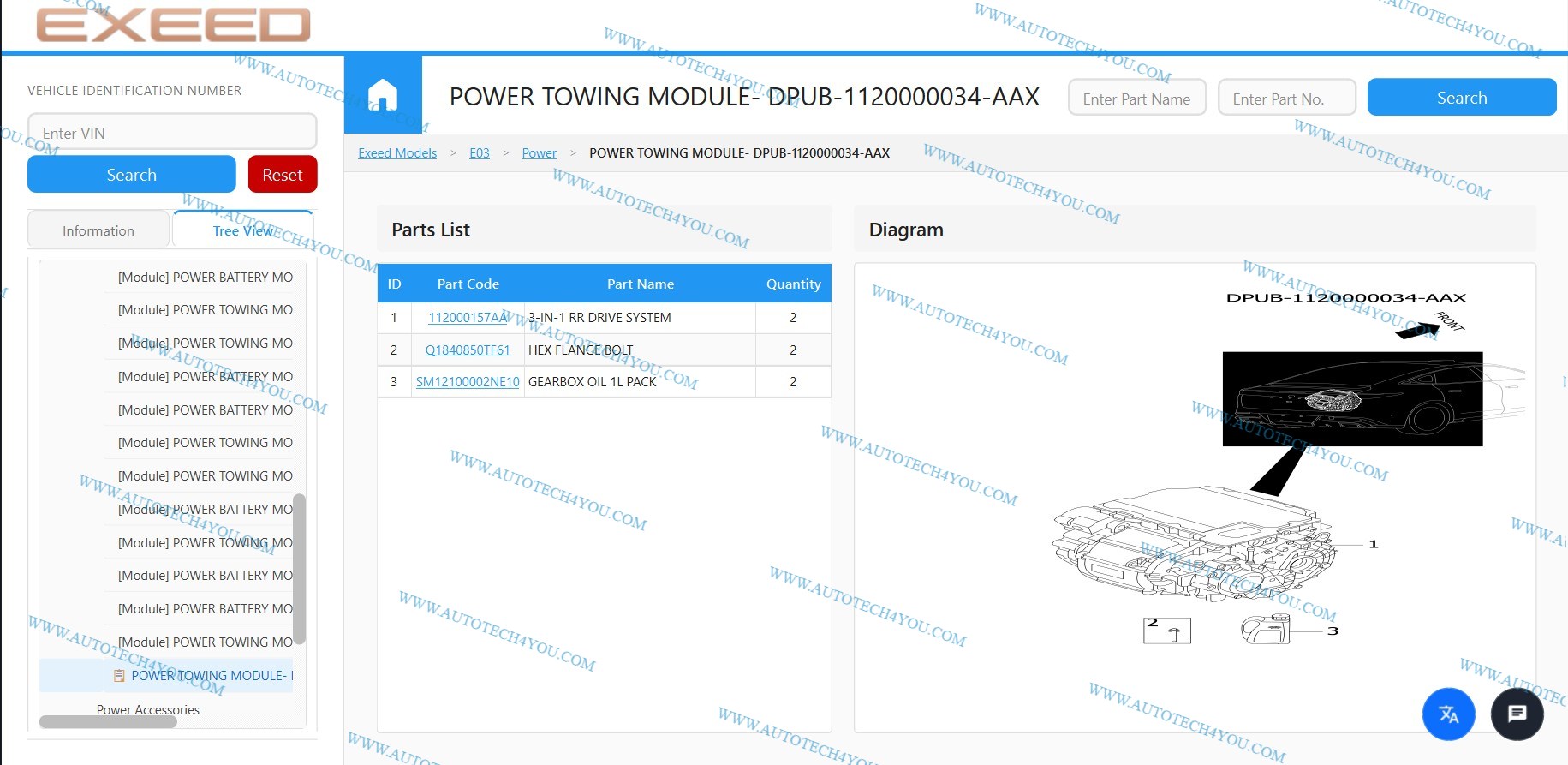Click the quantity cell for HEX FLANGE BOLT
Image resolution: width=1568 pixels, height=765 pixels.
coord(793,350)
